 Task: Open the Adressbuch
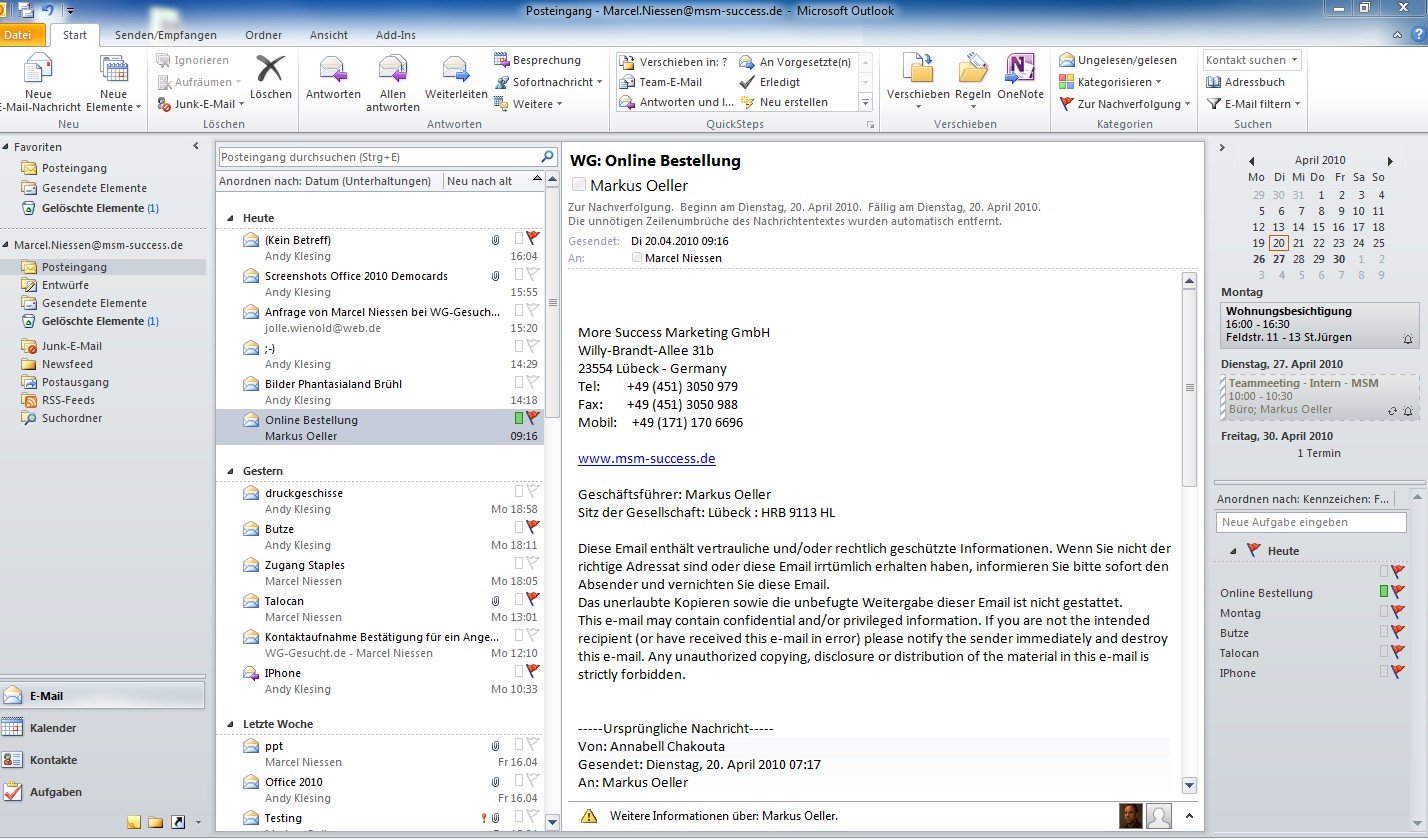coord(1245,82)
